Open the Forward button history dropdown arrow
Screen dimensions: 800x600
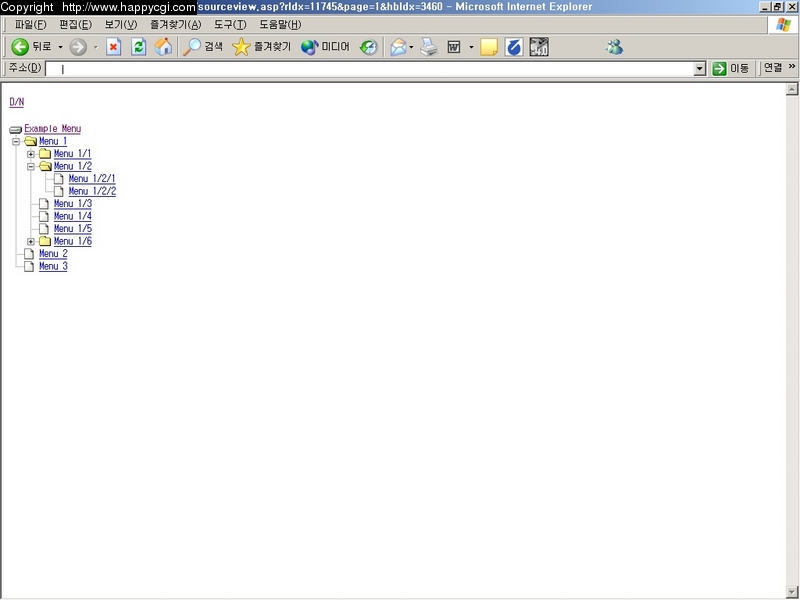[x=95, y=47]
